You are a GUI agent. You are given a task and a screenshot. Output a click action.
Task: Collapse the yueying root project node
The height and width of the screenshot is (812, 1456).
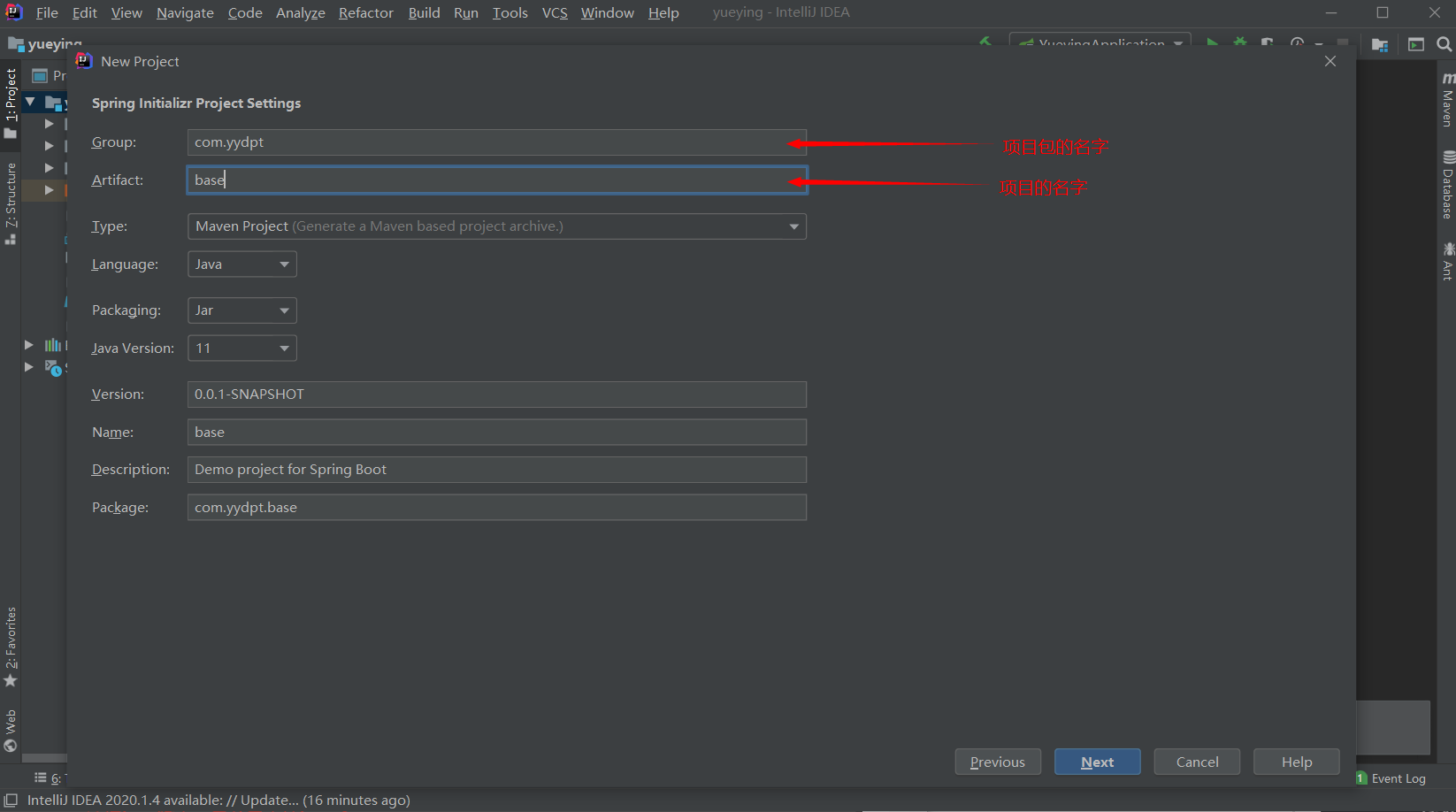(x=30, y=102)
